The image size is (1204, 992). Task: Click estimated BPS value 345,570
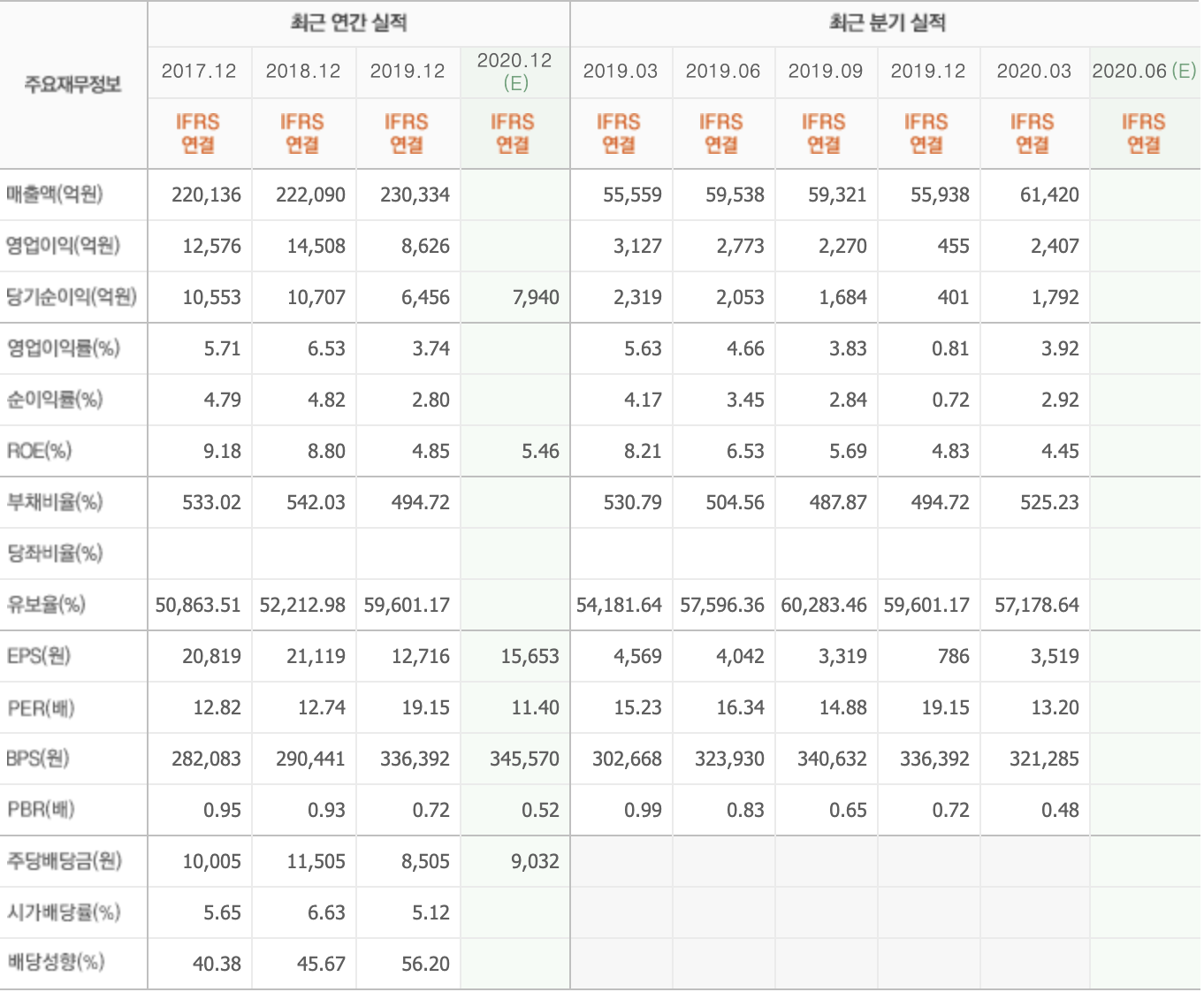click(524, 759)
